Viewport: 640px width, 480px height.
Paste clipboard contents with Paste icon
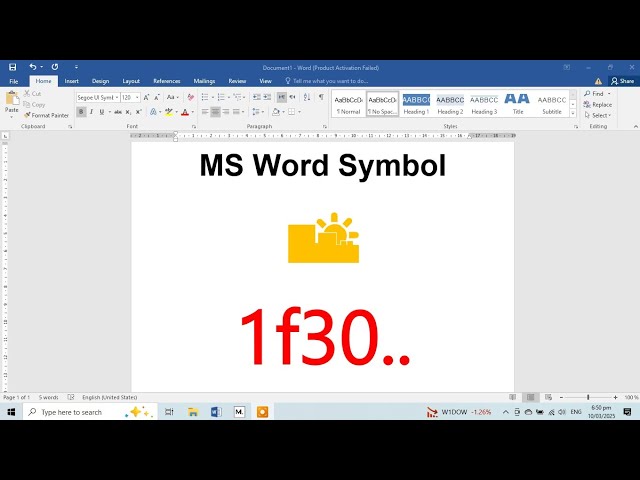click(12, 98)
